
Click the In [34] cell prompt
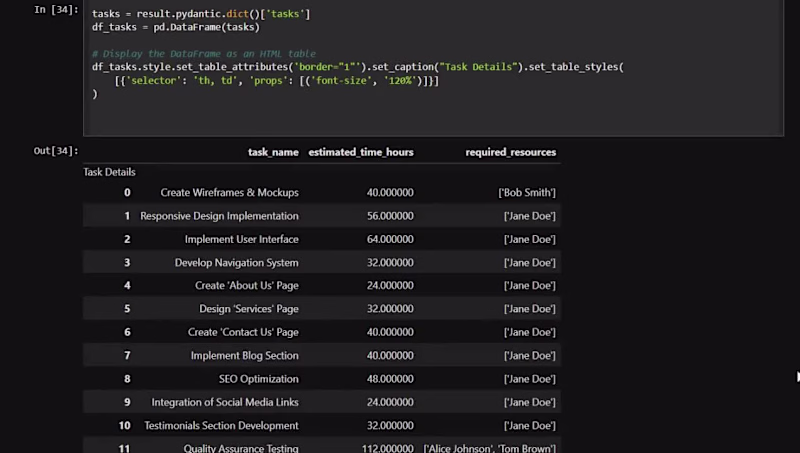[x=55, y=10]
